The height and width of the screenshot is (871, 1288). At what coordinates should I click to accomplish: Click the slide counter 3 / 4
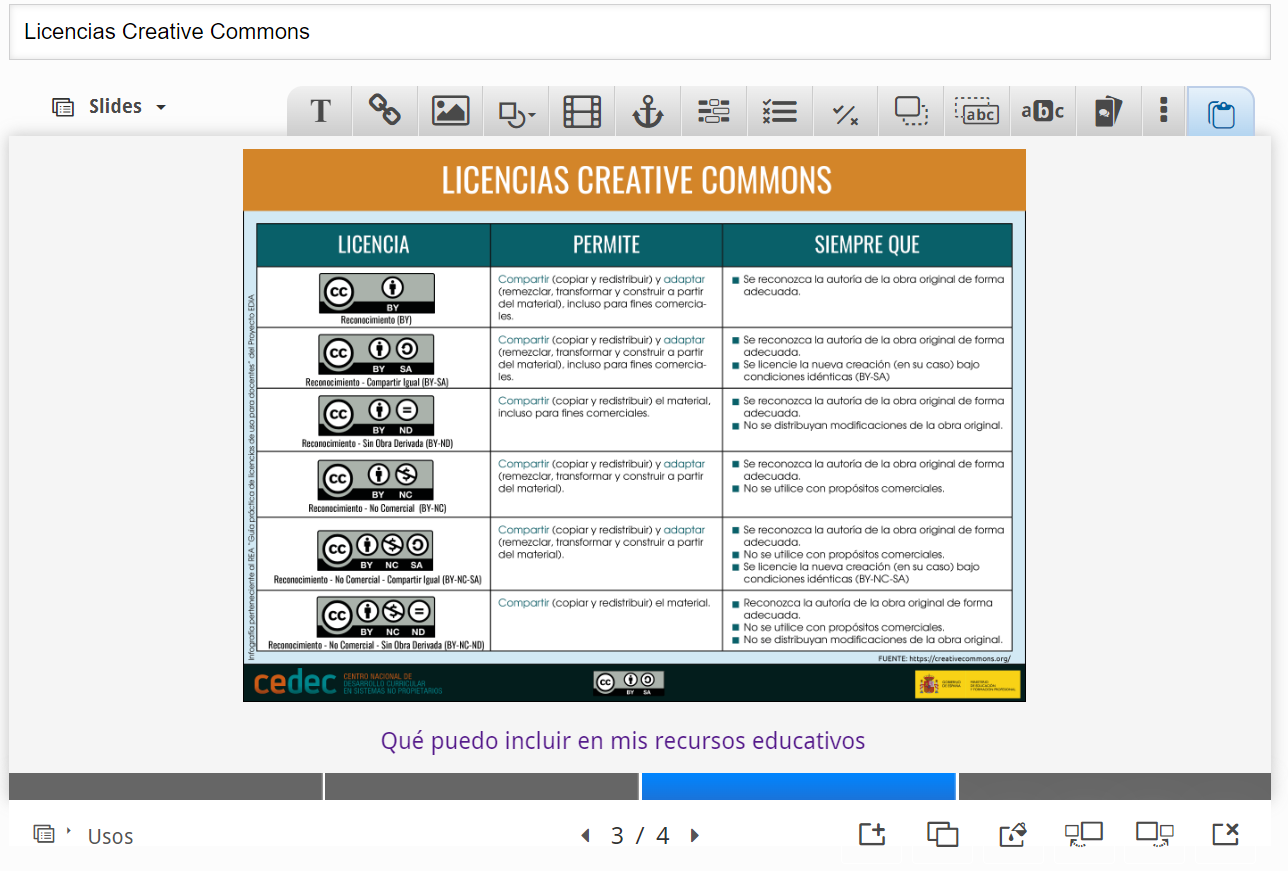[x=640, y=836]
